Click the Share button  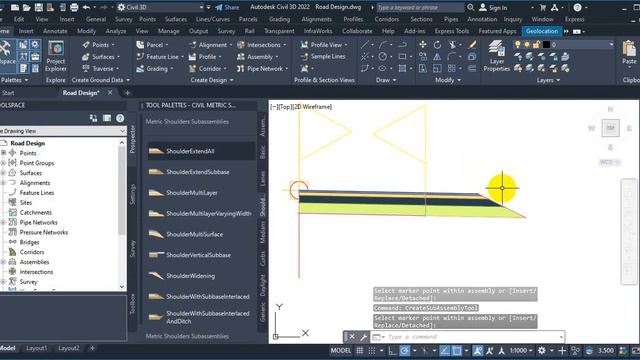[x=227, y=7]
